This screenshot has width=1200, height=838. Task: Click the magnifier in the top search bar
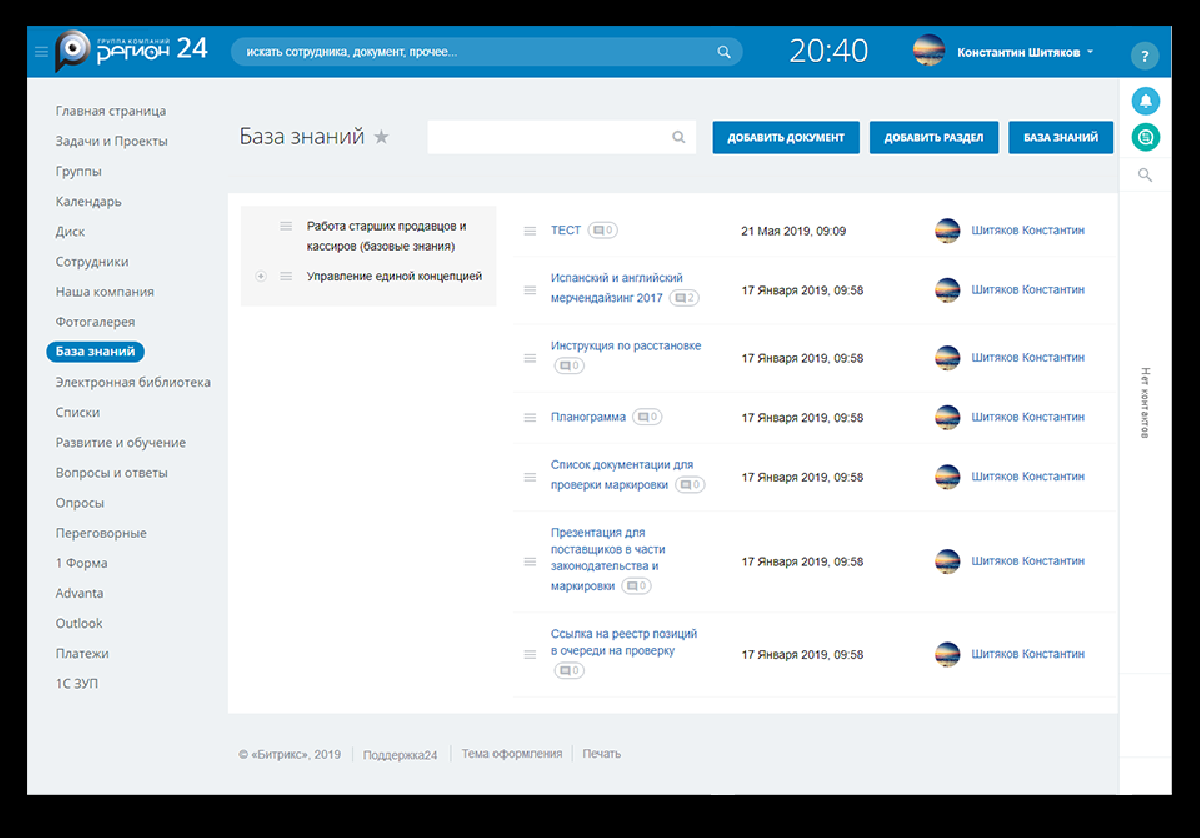(x=724, y=52)
